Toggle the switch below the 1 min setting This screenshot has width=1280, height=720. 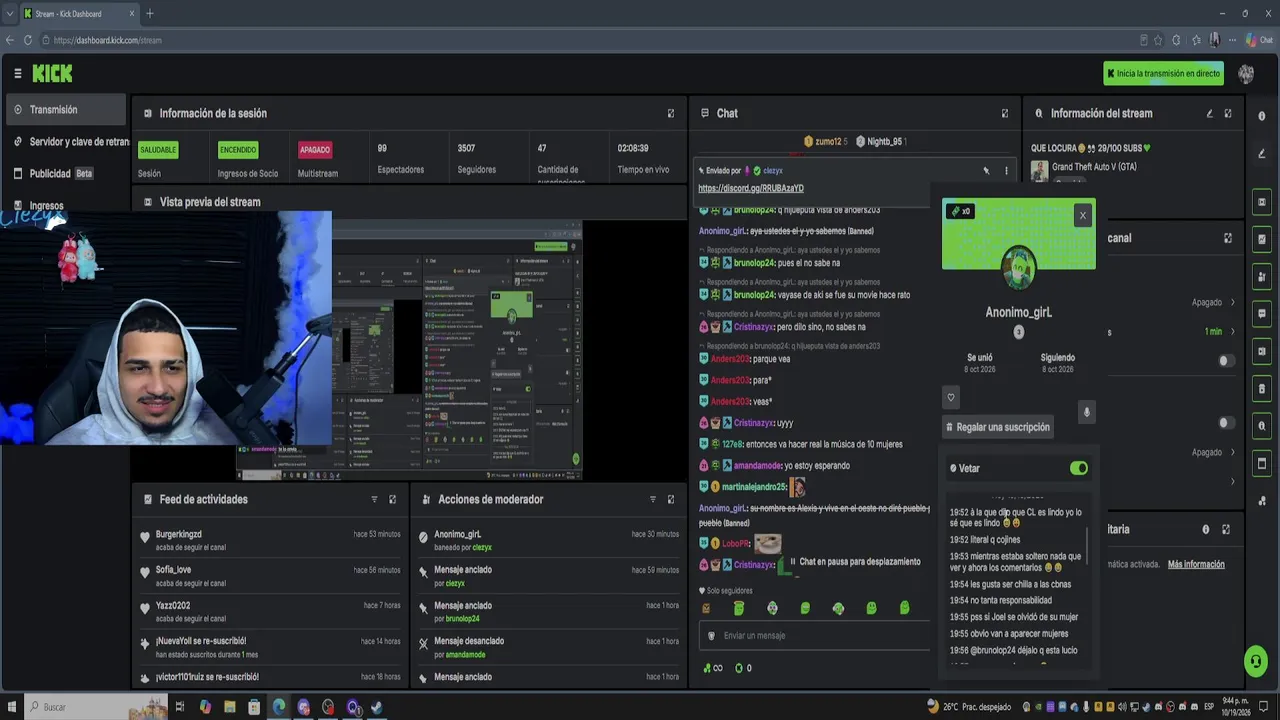[x=1225, y=361]
